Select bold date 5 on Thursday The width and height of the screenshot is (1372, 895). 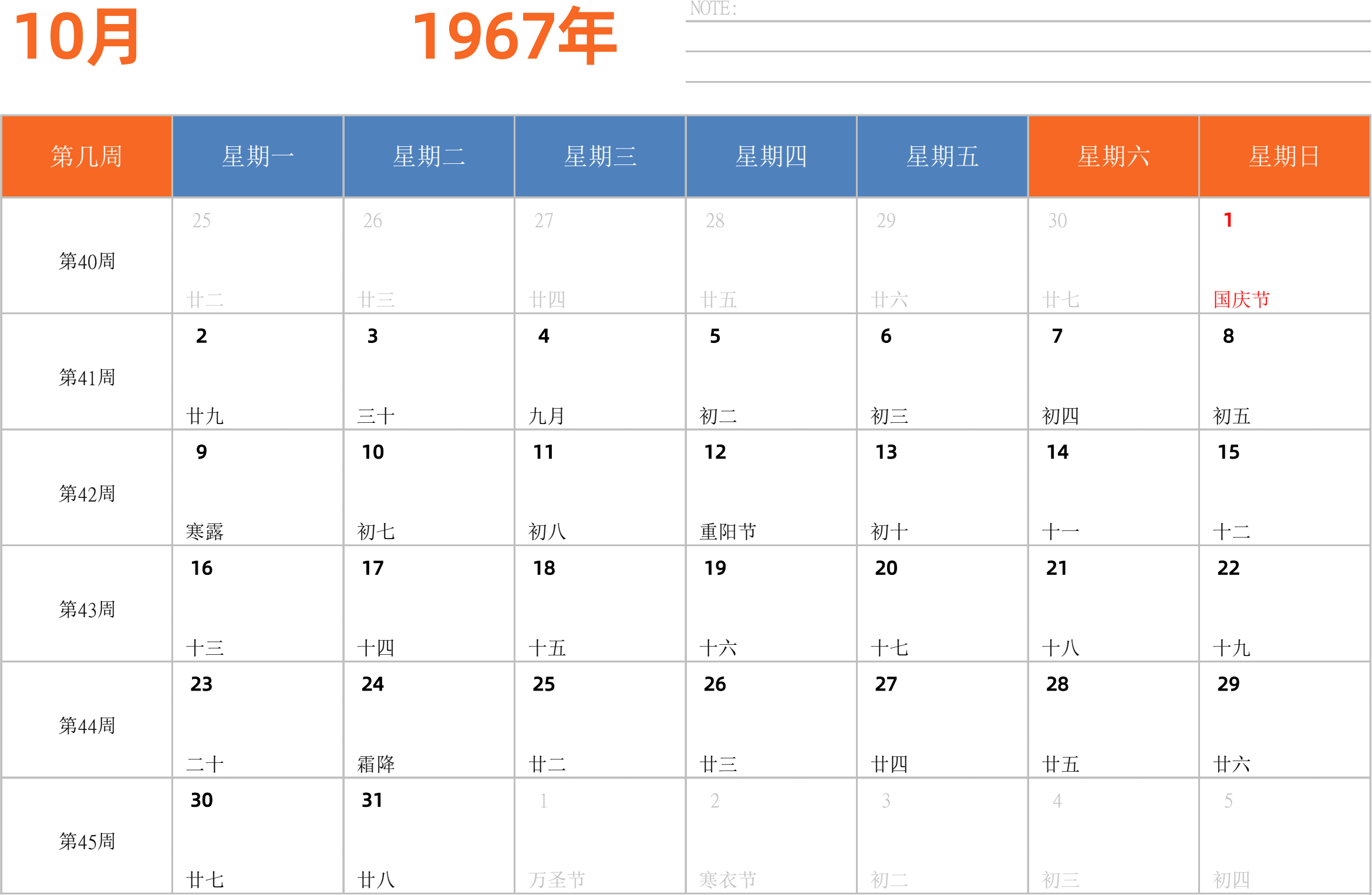tap(714, 336)
